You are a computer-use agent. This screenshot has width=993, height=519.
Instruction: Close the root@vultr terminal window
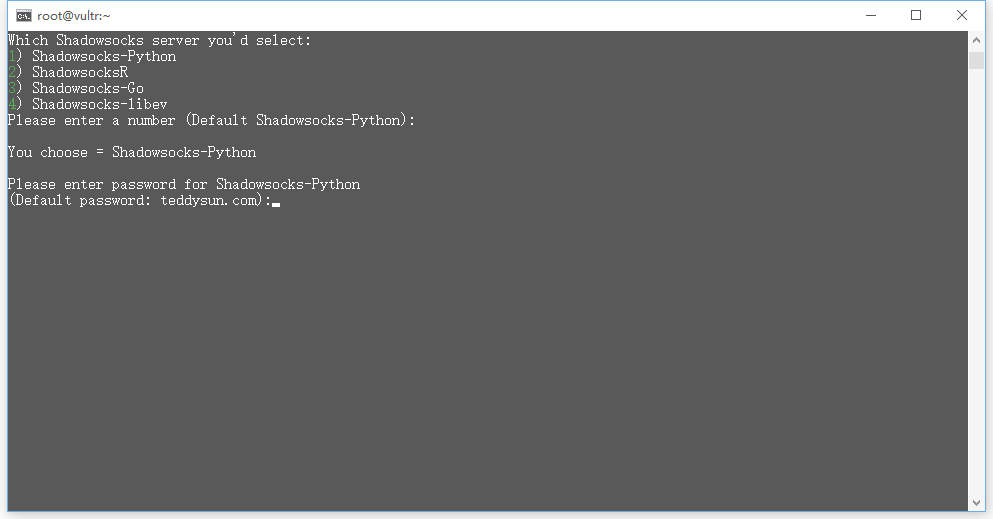point(962,15)
